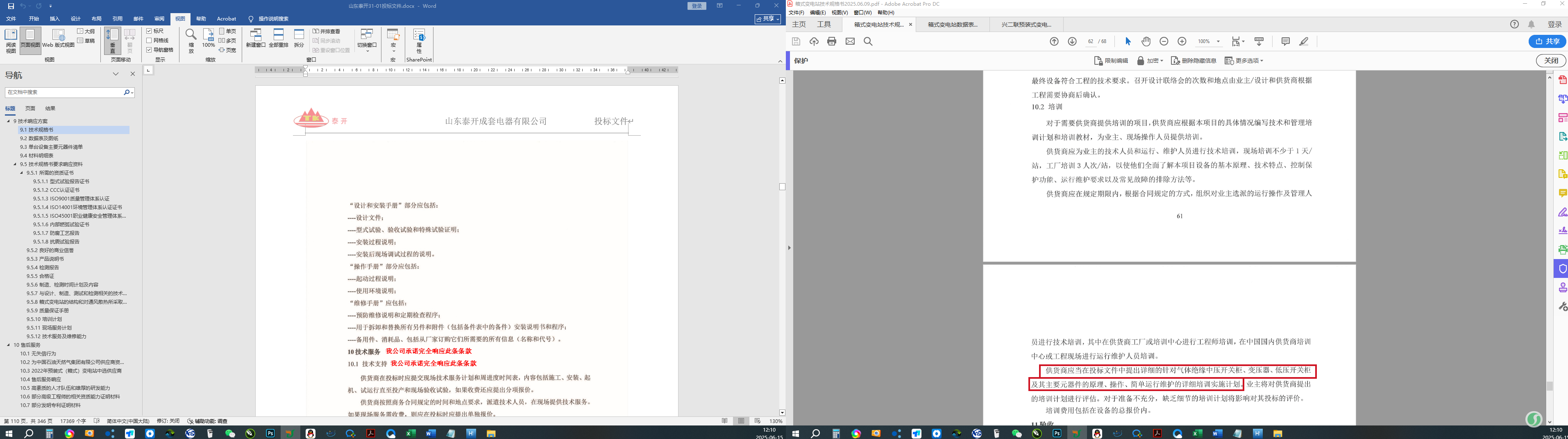Open the Word 审阅 Review tab
This screenshot has width=1568, height=439.
pos(159,19)
